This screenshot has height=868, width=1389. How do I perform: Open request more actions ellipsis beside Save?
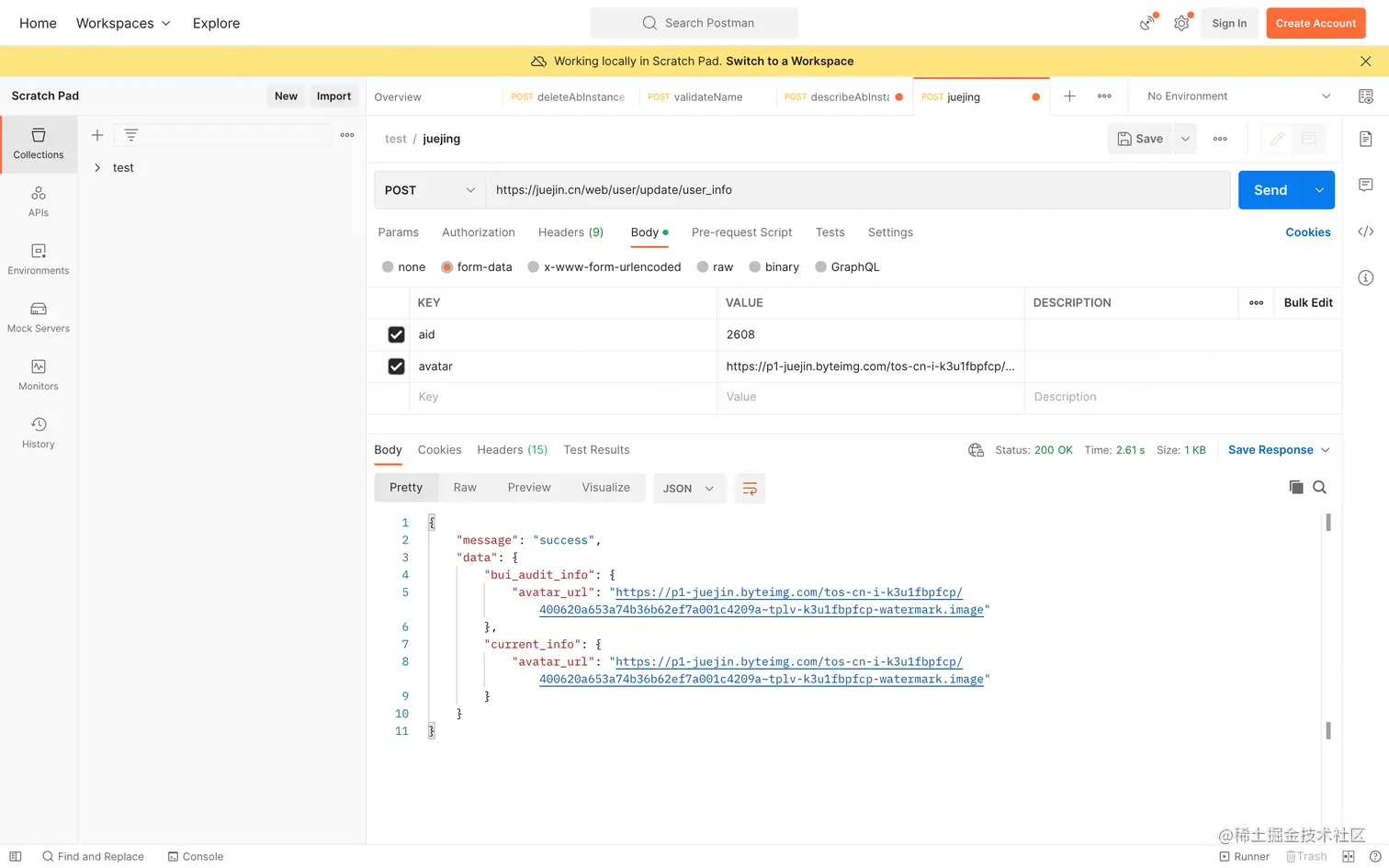[1220, 139]
